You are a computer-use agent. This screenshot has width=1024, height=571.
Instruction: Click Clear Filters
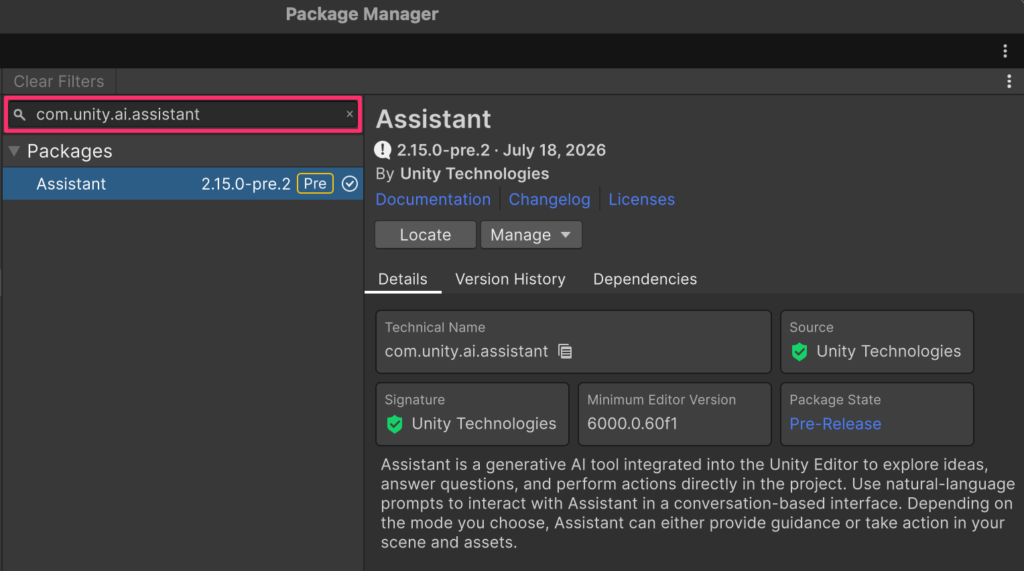point(59,81)
